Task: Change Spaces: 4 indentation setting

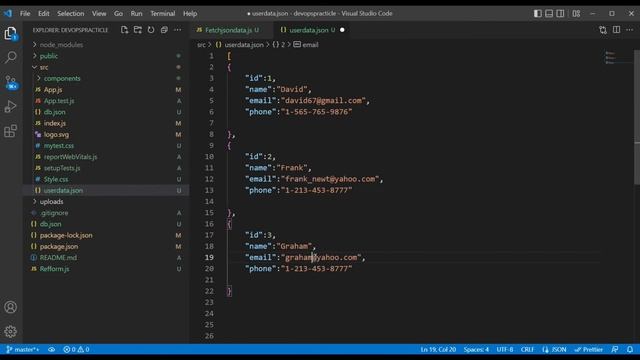Action: pyautogui.click(x=476, y=349)
